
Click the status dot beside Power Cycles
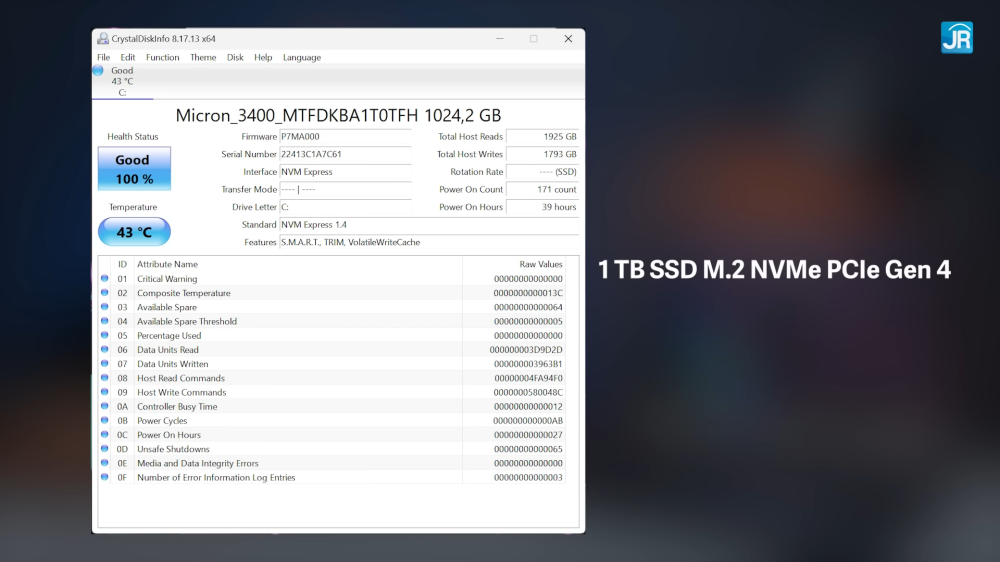pos(105,421)
